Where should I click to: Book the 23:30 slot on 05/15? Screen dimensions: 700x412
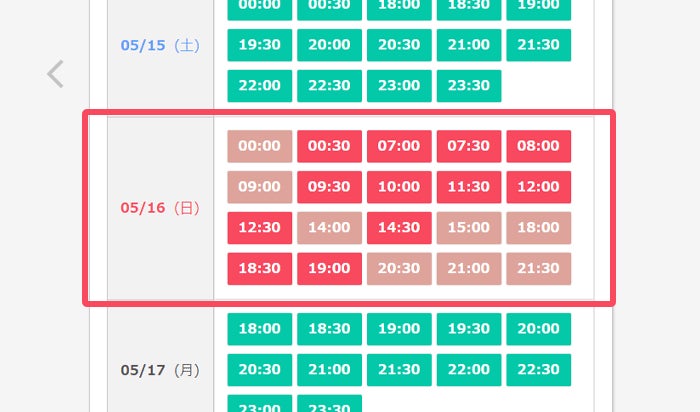(469, 85)
